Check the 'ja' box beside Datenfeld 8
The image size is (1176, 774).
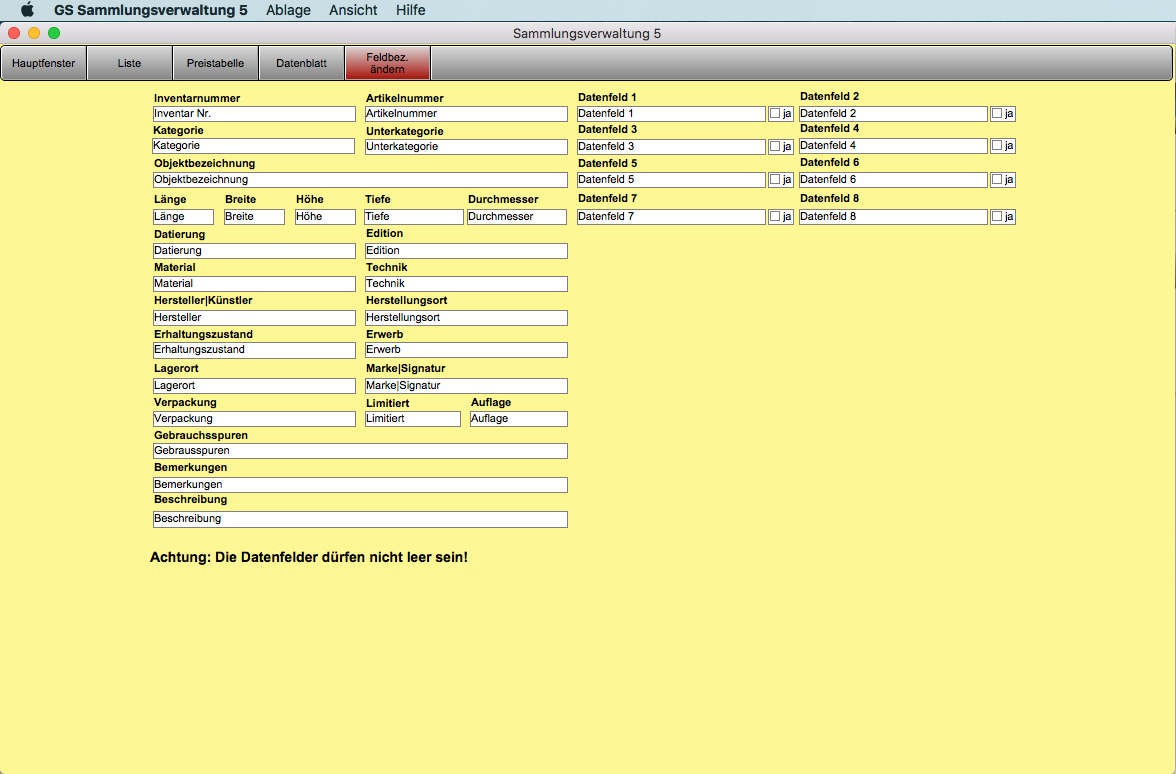997,216
